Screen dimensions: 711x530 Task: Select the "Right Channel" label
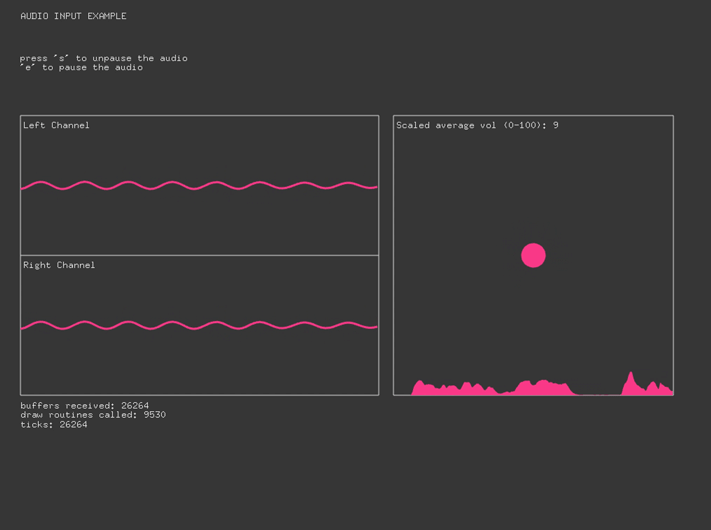pyautogui.click(x=59, y=265)
